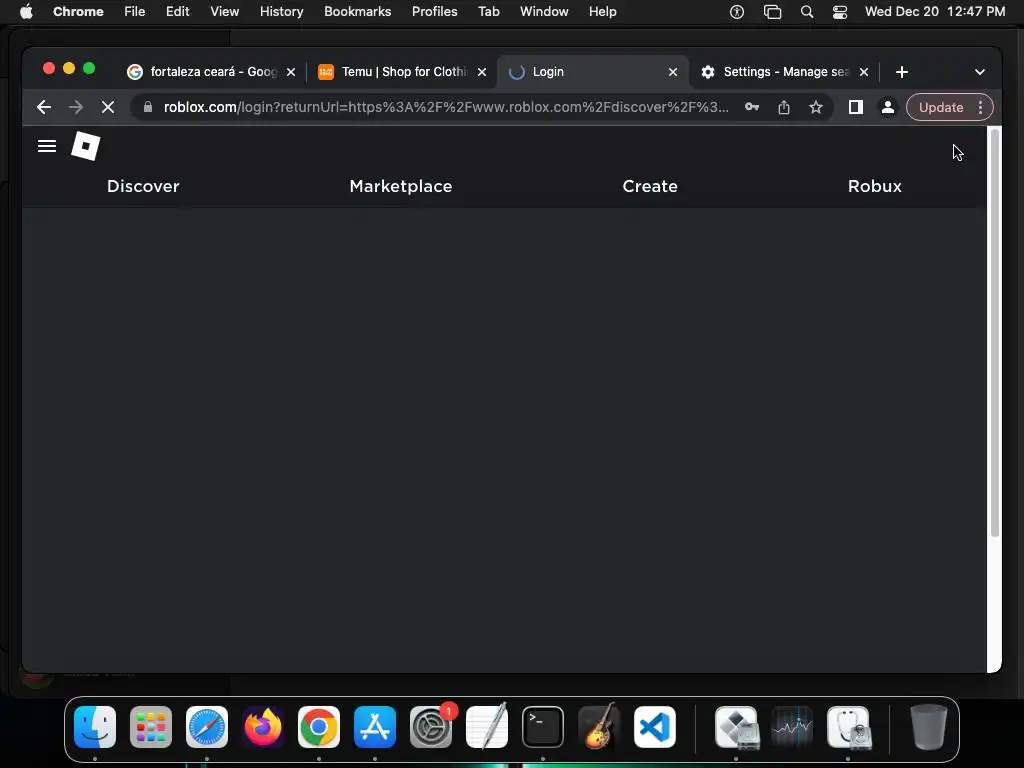The width and height of the screenshot is (1024, 768).
Task: Open the Chrome three-dot menu
Action: pos(980,107)
